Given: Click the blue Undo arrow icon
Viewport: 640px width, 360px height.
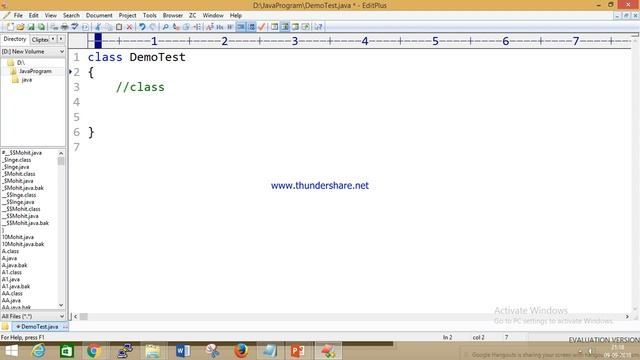Looking at the screenshot, I should pos(142,27).
